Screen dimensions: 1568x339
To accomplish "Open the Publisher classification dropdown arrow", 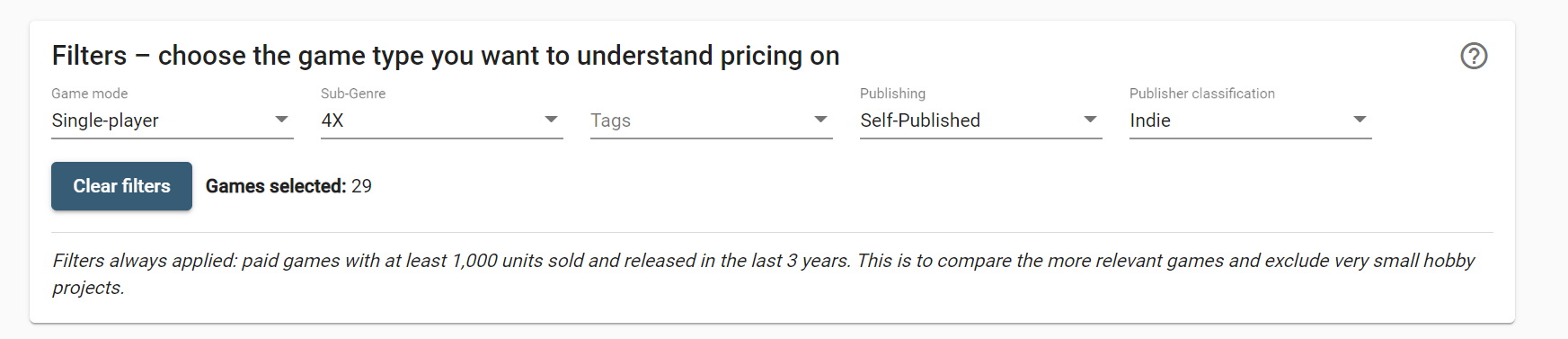I will pyautogui.click(x=1360, y=120).
